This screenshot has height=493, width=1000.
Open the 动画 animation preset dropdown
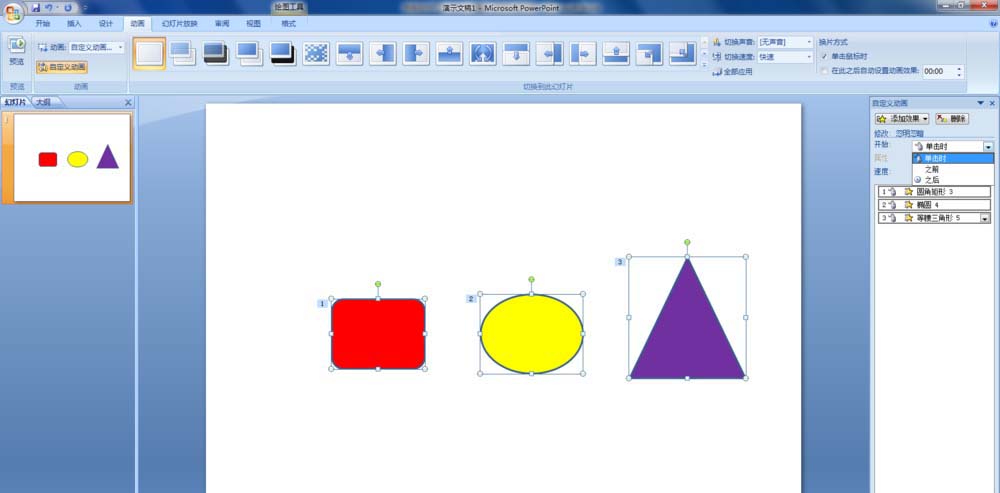click(x=121, y=47)
